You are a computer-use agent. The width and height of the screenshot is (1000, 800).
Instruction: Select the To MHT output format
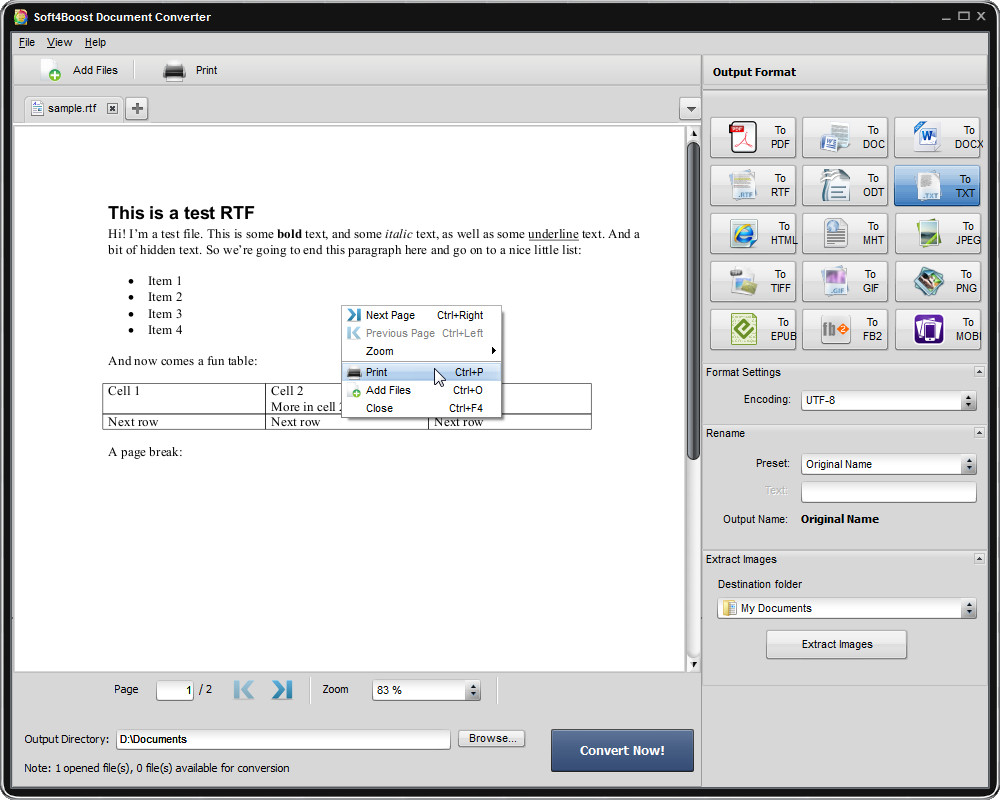(x=845, y=233)
